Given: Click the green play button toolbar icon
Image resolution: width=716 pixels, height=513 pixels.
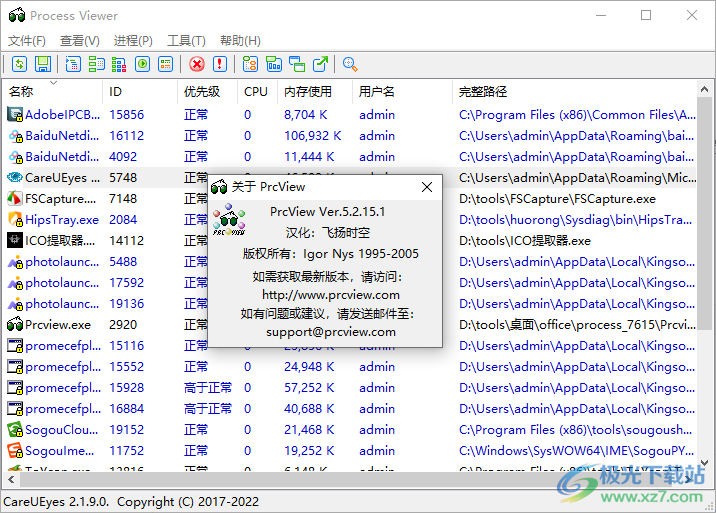Looking at the screenshot, I should point(142,64).
